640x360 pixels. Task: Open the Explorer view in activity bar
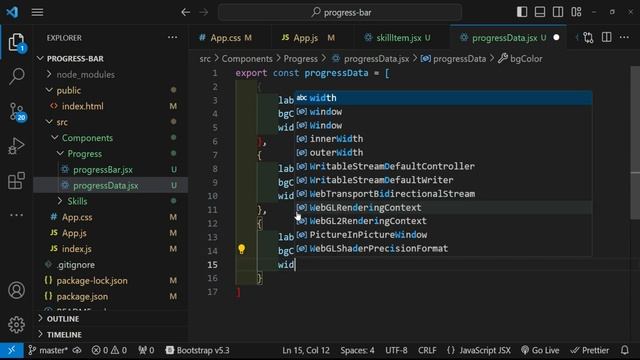16,42
